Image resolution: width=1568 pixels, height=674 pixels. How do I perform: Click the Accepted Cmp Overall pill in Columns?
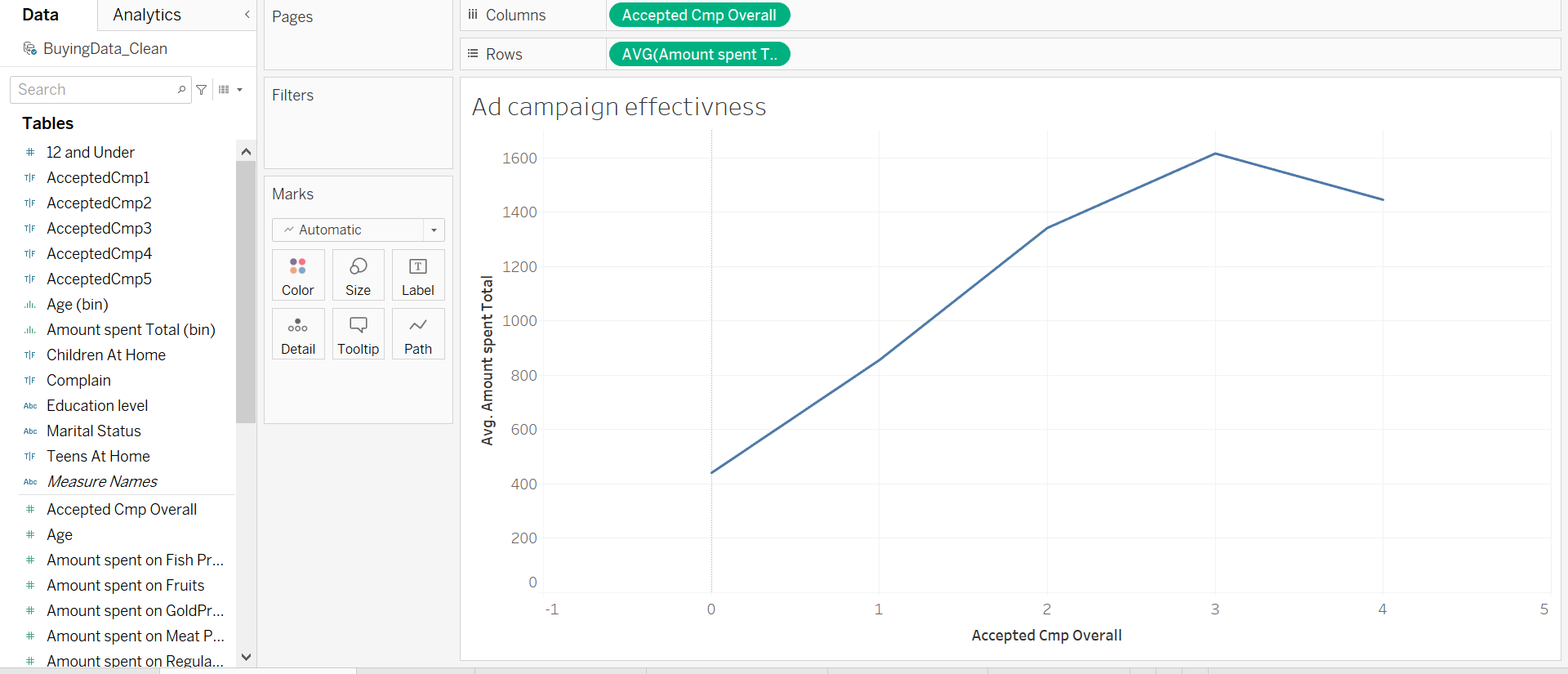[x=699, y=15]
